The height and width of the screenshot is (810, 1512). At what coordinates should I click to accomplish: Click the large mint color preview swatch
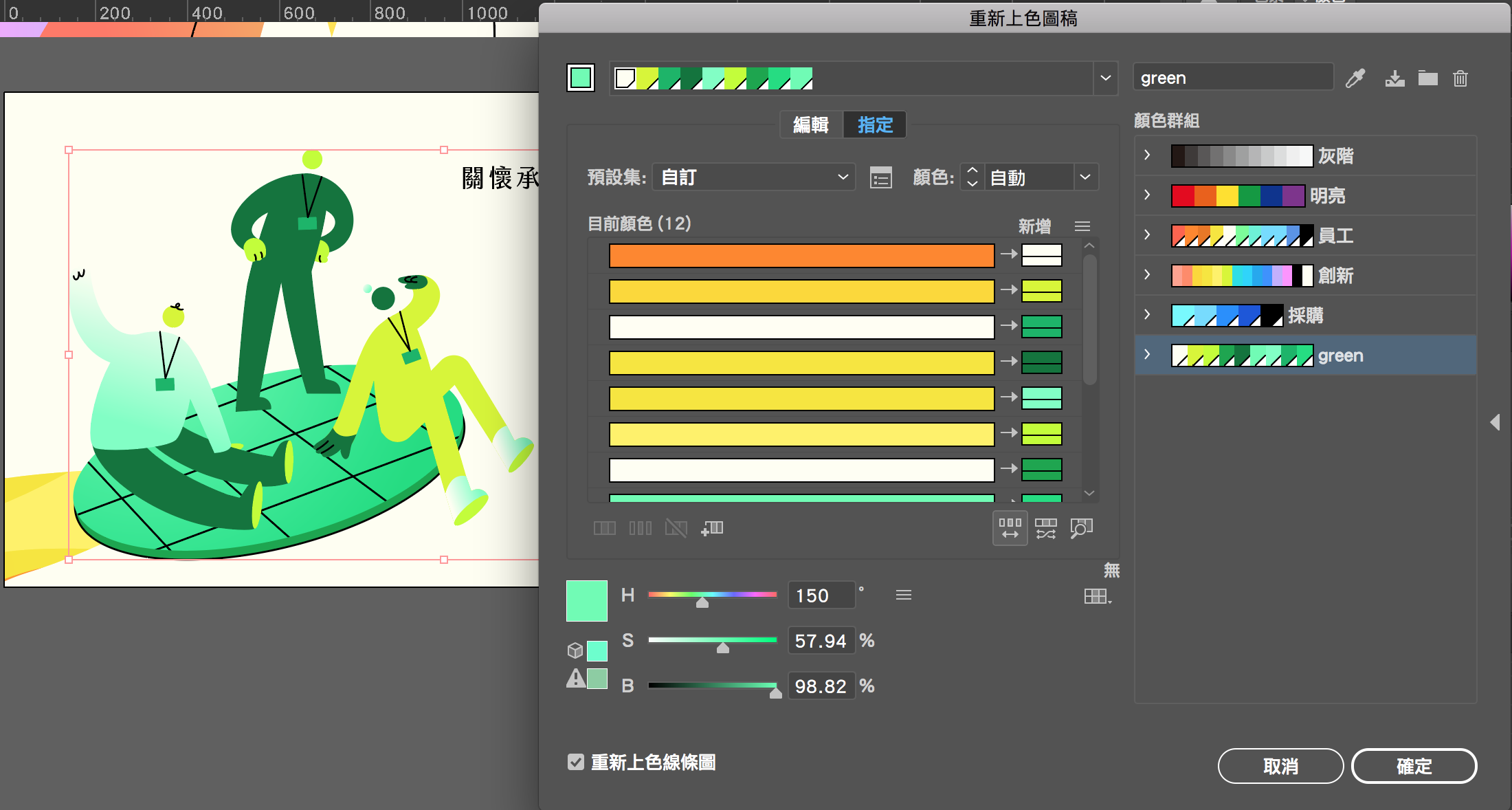click(x=587, y=601)
